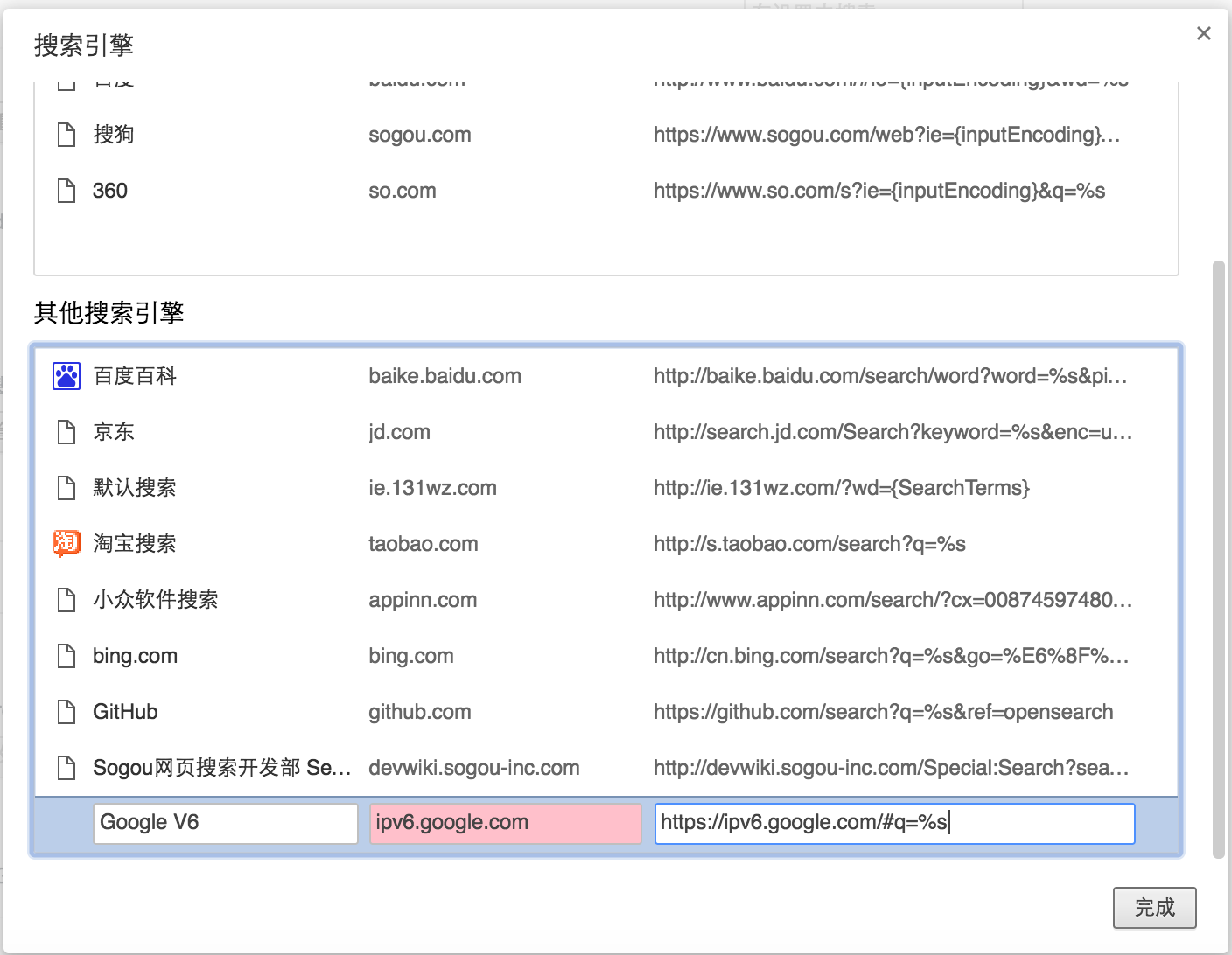The width and height of the screenshot is (1232, 955).
Task: Select the 小众软件搜索 row name
Action: coord(156,600)
